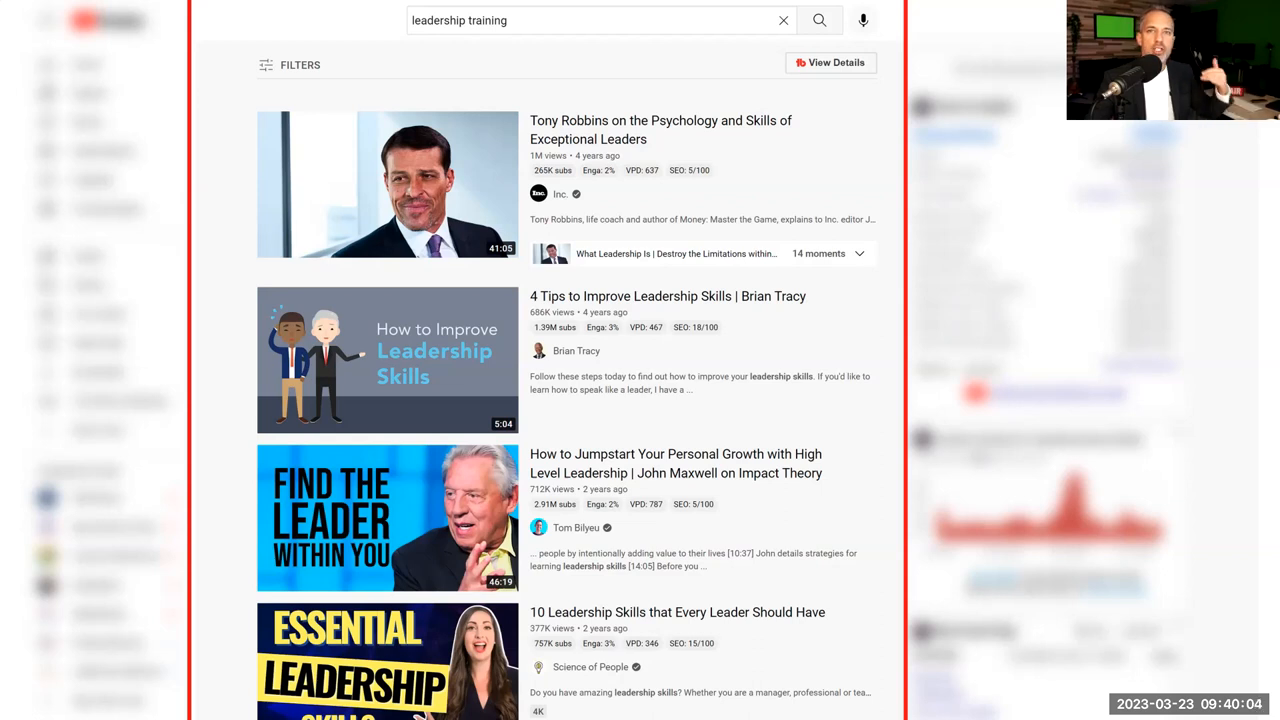
Task: Click the 46:19 duration label
Action: 501,582
